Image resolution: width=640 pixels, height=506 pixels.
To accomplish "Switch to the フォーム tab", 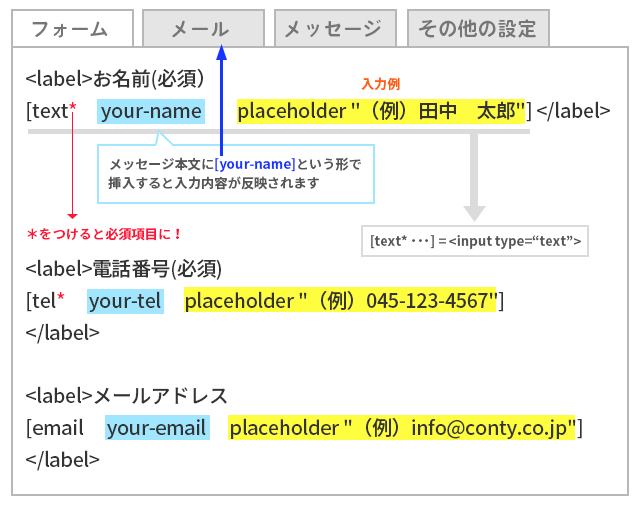I will coord(70,29).
